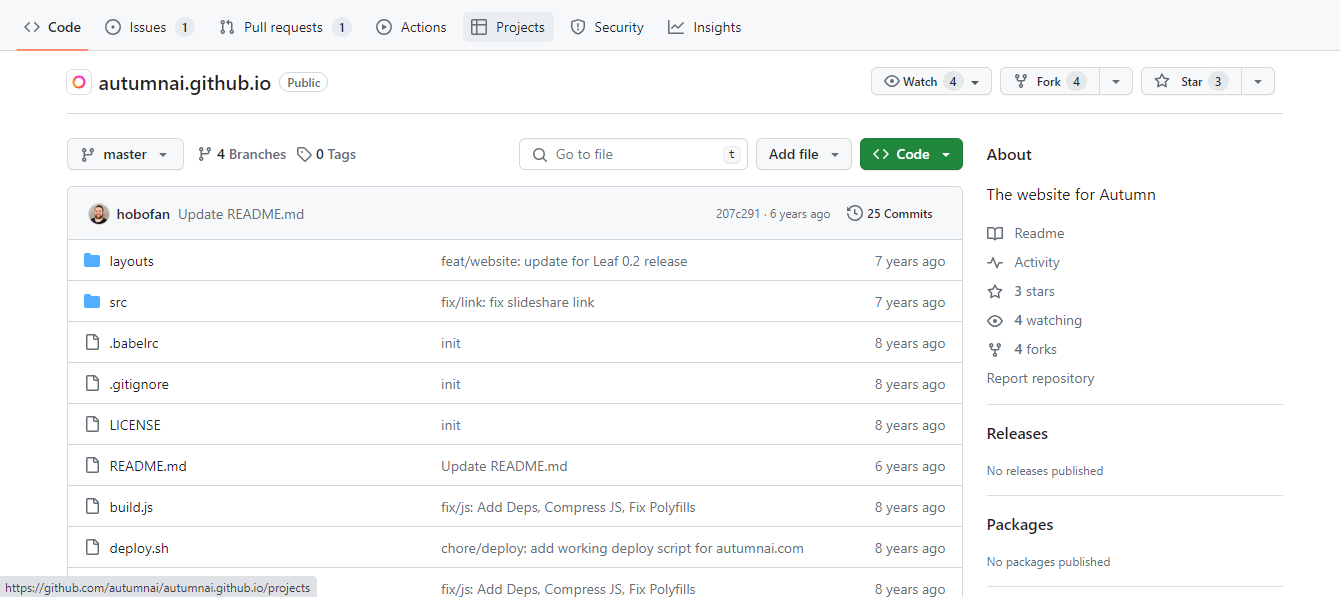Image resolution: width=1340 pixels, height=597 pixels.
Task: Click the file icon beside deploy.sh
Action: click(92, 548)
